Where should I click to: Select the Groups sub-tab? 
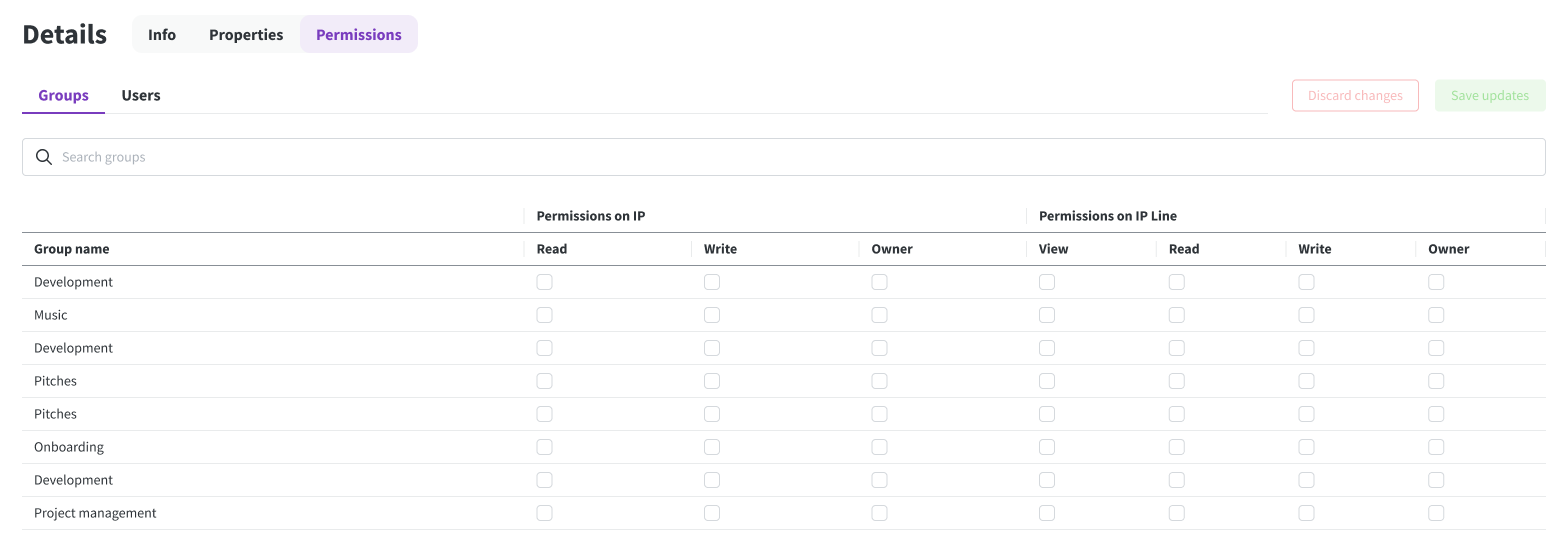pos(63,95)
